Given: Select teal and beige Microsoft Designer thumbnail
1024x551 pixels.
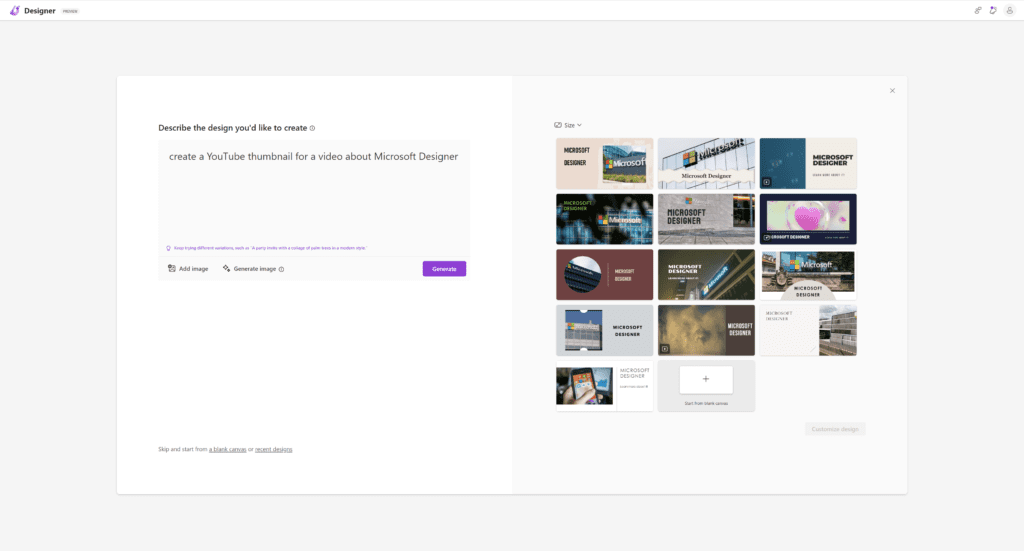Looking at the screenshot, I should click(x=808, y=163).
